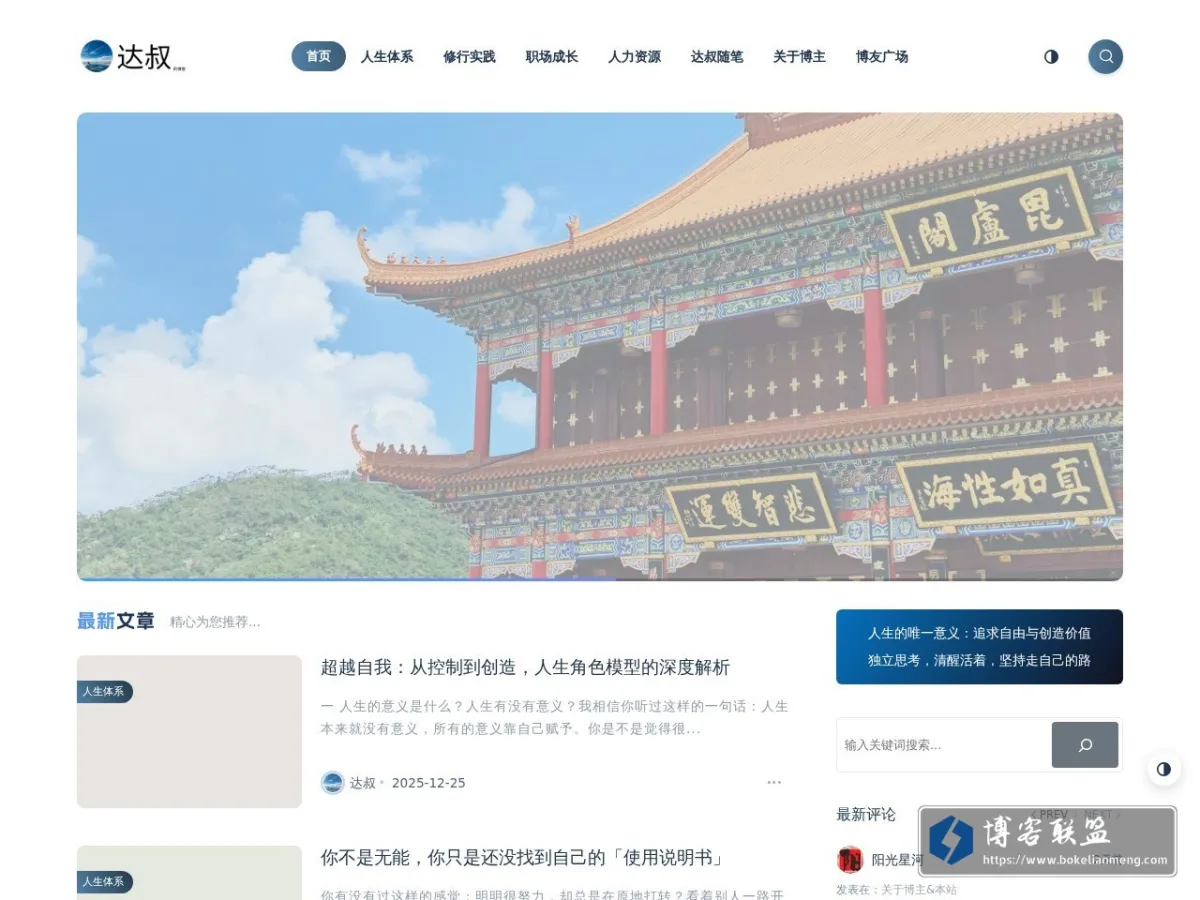Click 人生体系 tag on second thumbnail
The height and width of the screenshot is (900, 1200).
[x=104, y=882]
